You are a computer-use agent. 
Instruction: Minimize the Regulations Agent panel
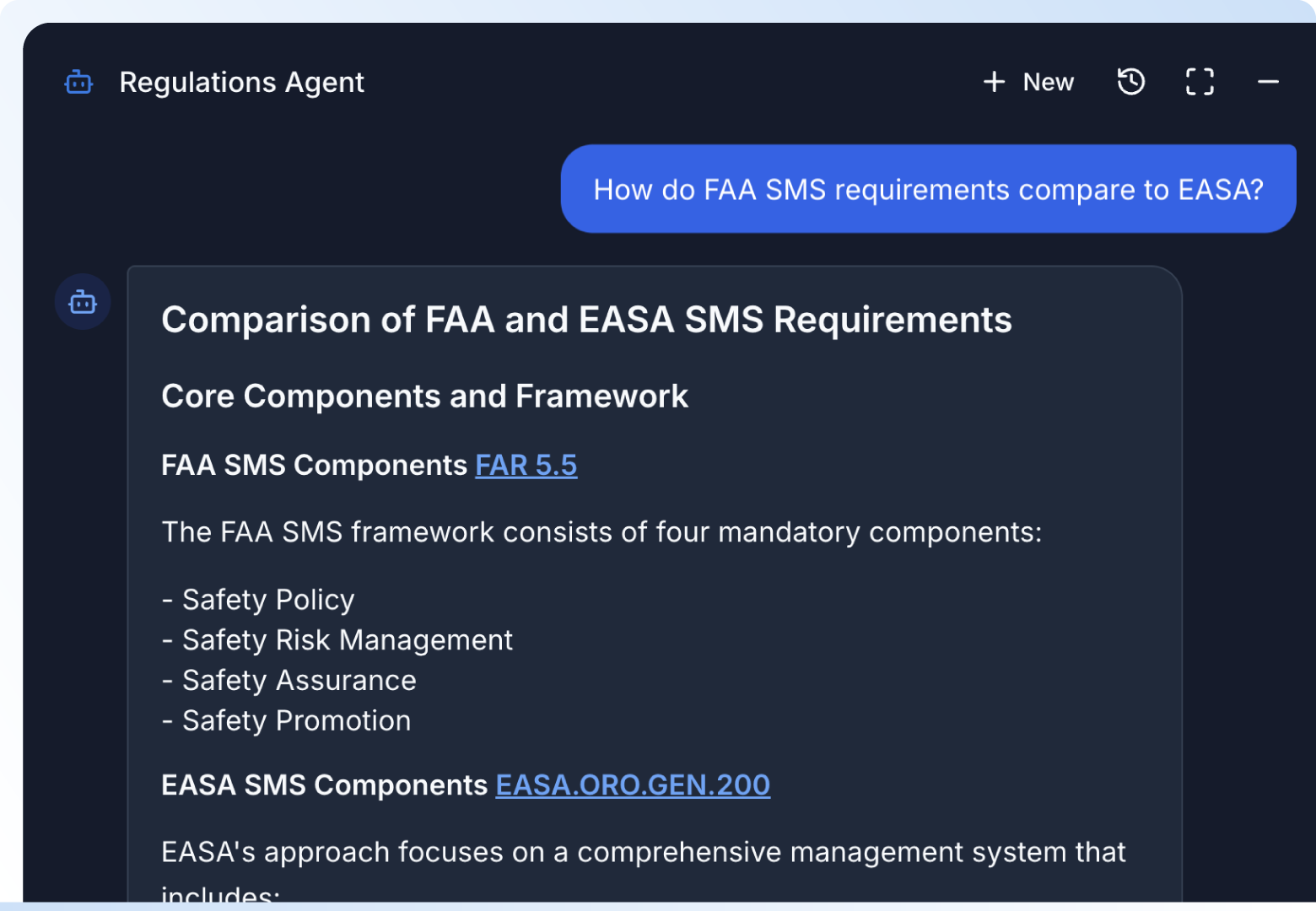click(x=1268, y=82)
